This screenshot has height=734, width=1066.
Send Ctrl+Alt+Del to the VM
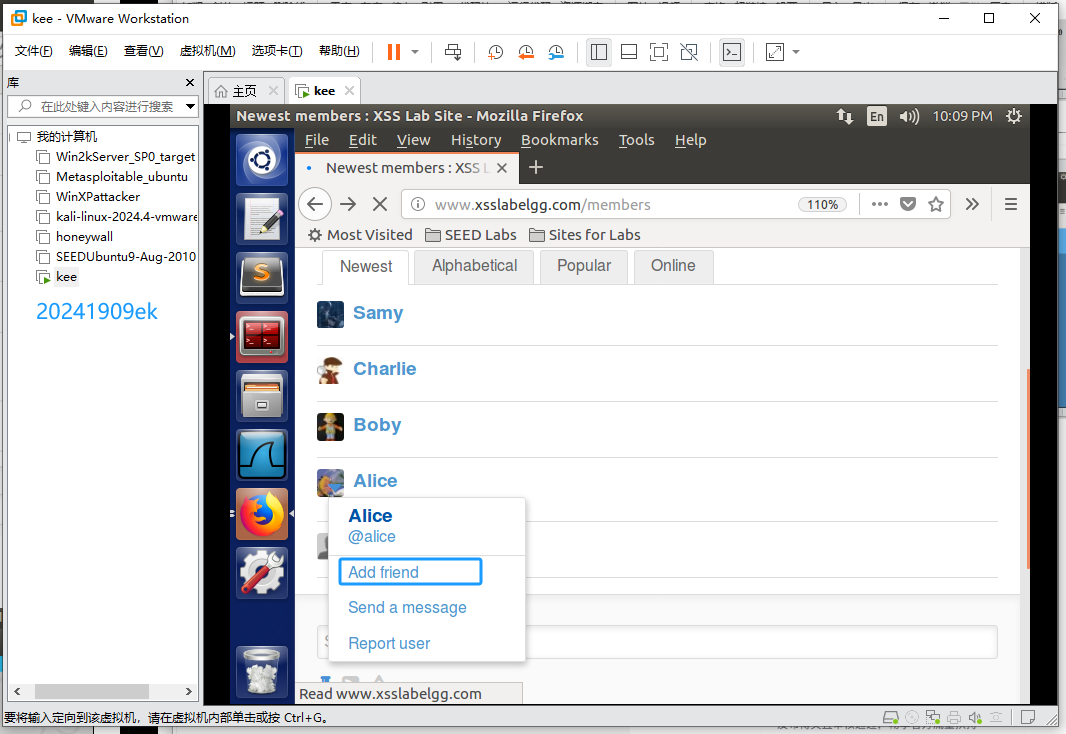453,52
